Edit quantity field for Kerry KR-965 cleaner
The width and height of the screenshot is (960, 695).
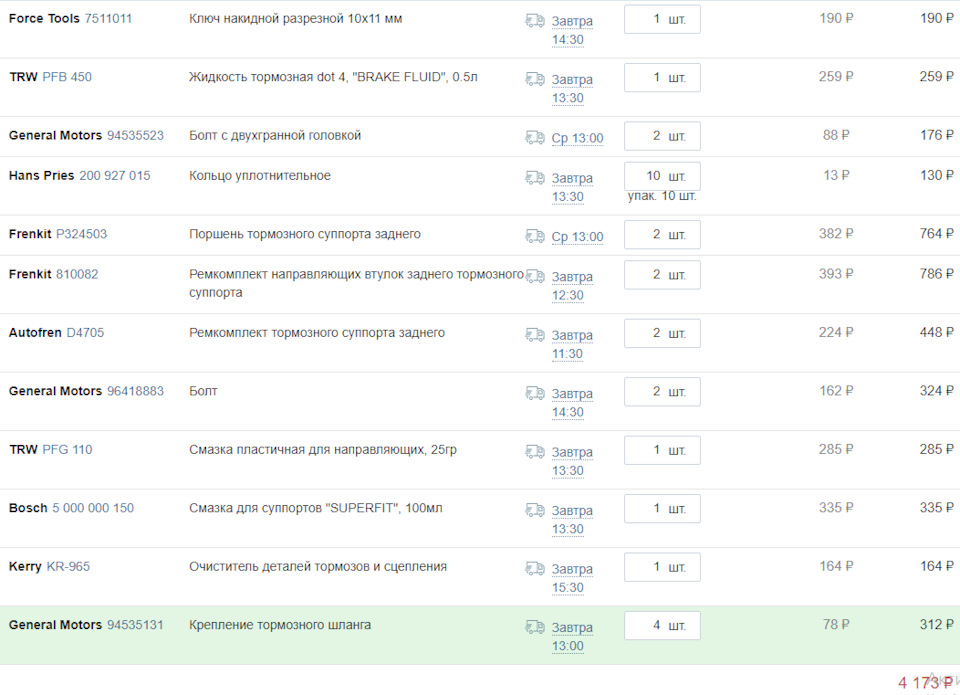click(662, 567)
